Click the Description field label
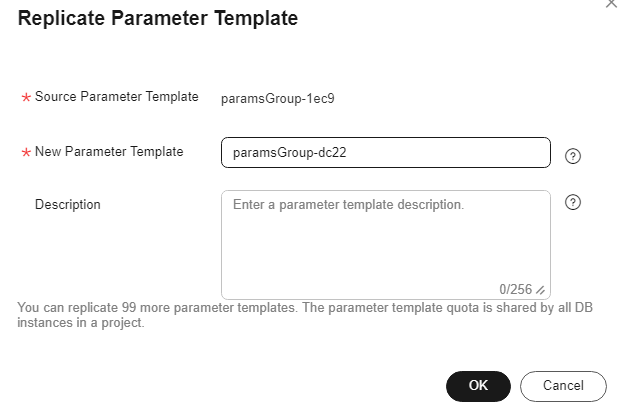 (68, 205)
